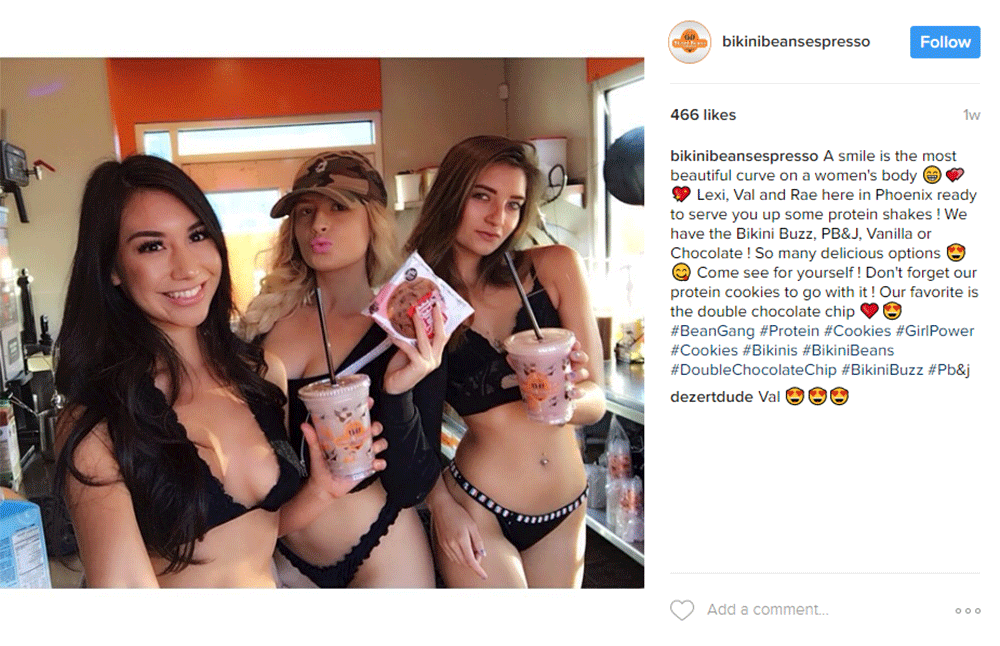The height and width of the screenshot is (646, 1000).
Task: Open the #Protein hashtag
Action: coord(789,331)
